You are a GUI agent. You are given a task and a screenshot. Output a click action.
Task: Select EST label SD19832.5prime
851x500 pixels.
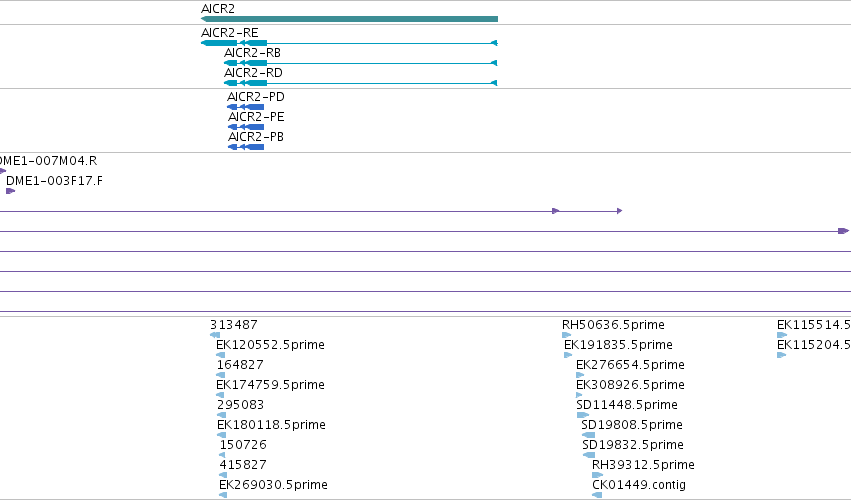[633, 445]
